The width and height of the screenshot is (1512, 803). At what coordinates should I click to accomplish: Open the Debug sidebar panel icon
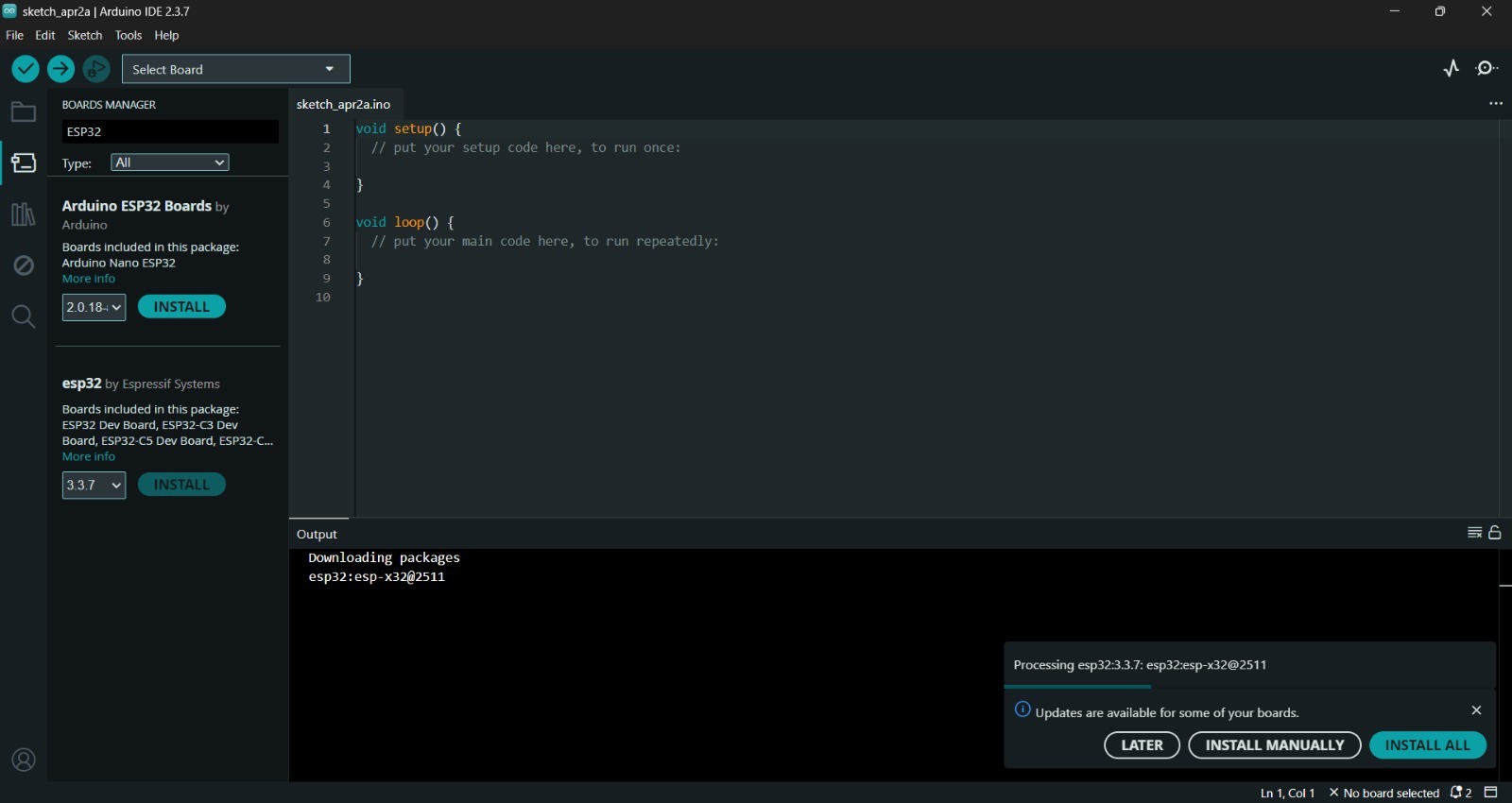tap(24, 265)
